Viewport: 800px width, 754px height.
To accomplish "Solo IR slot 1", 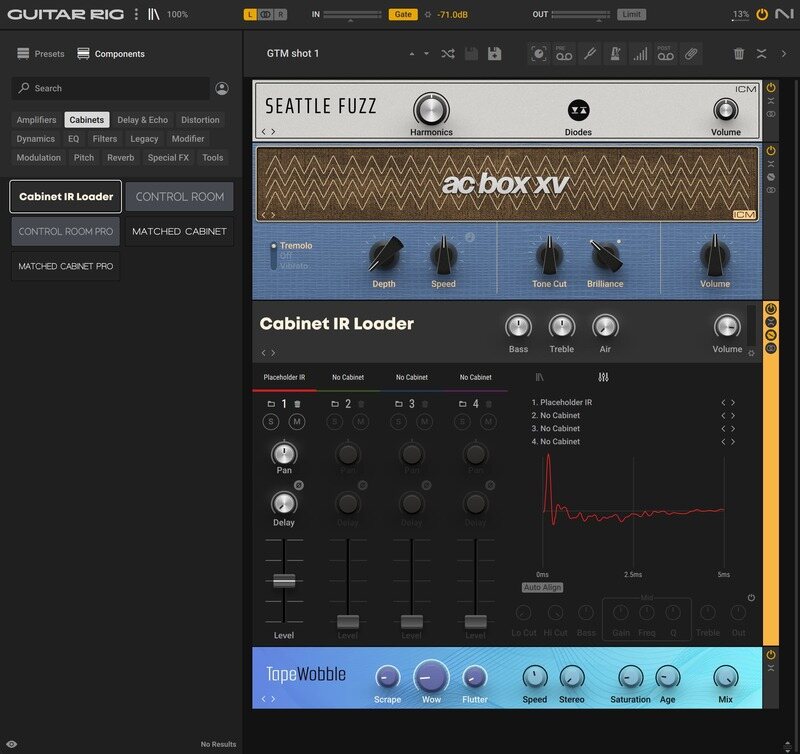I will click(x=270, y=421).
